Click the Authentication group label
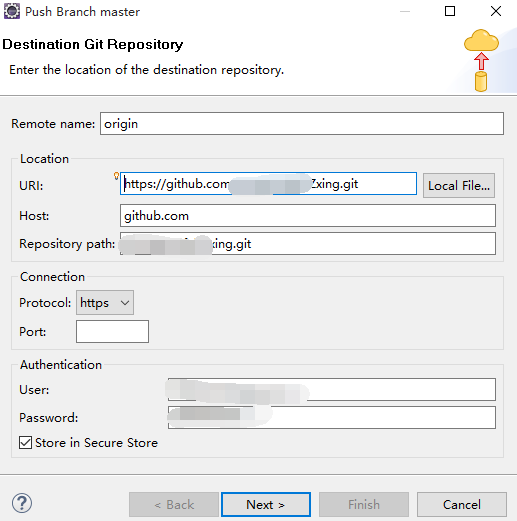 tap(61, 365)
